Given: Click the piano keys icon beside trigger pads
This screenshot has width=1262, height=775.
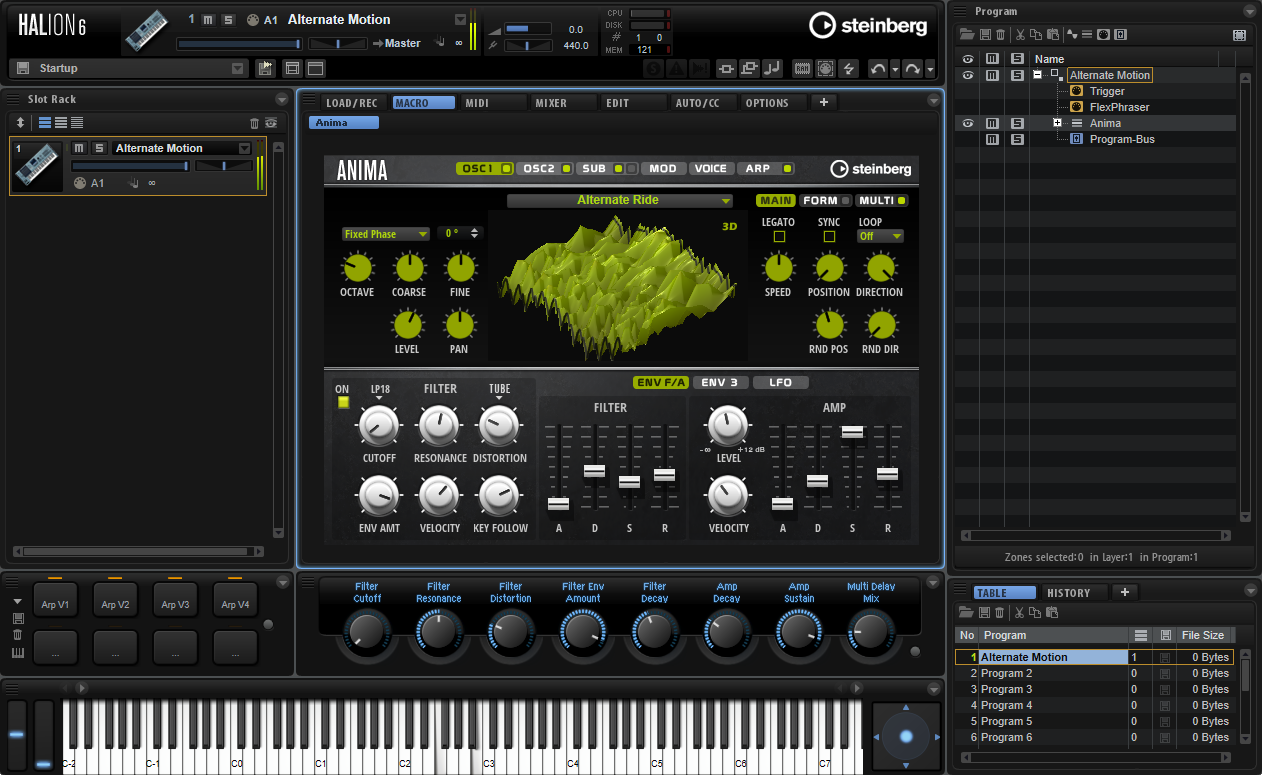Looking at the screenshot, I should 18,653.
